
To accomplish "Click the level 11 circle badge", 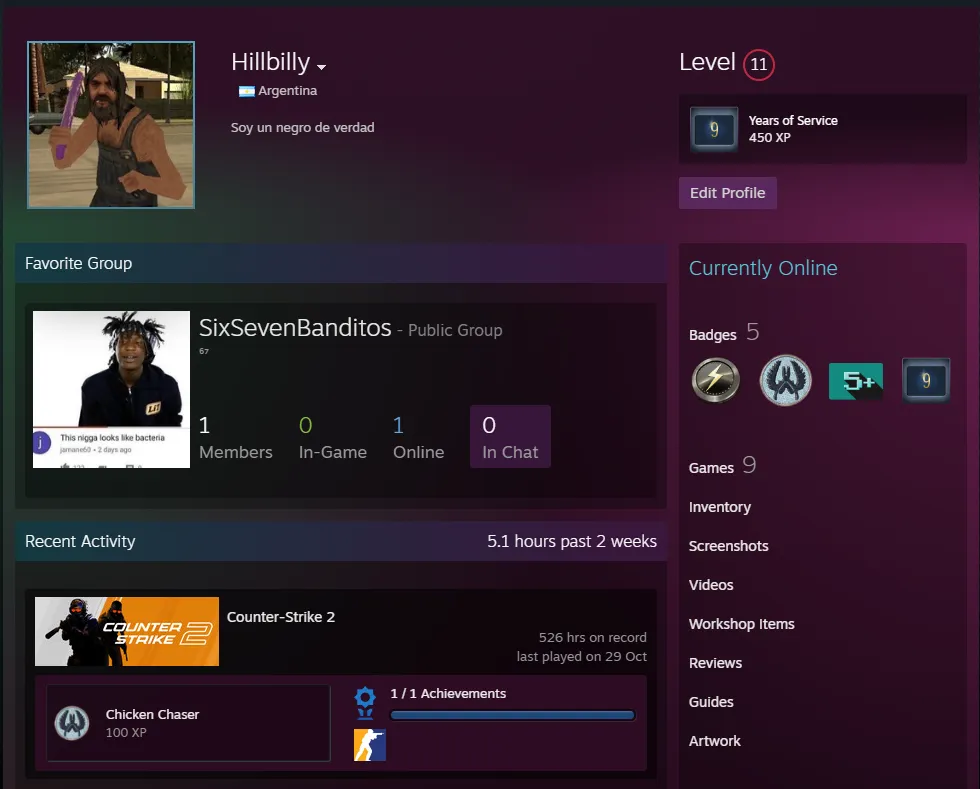I will coord(759,64).
